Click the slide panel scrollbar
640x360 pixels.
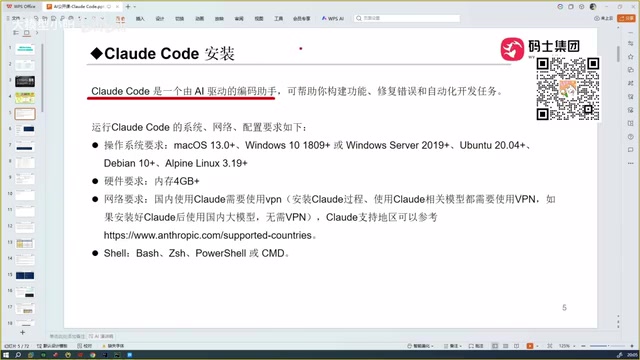click(42, 78)
